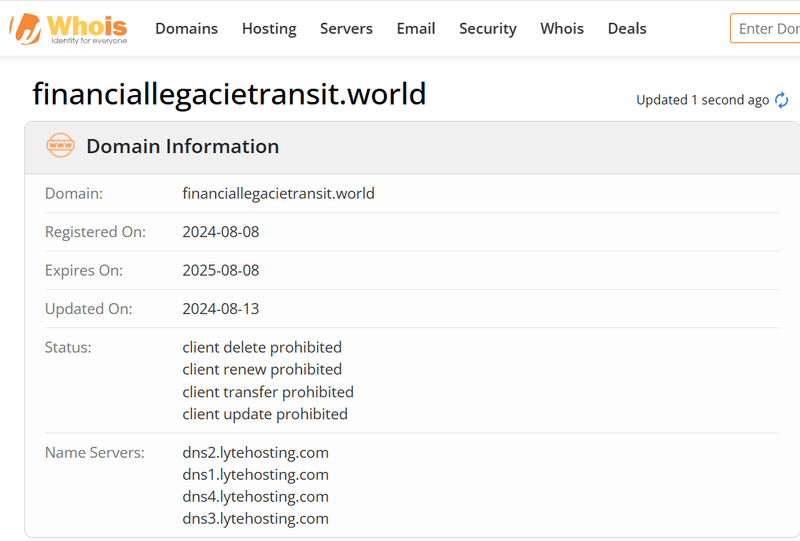Refresh the whois record via blue arrows icon
The width and height of the screenshot is (800, 541).
click(781, 100)
